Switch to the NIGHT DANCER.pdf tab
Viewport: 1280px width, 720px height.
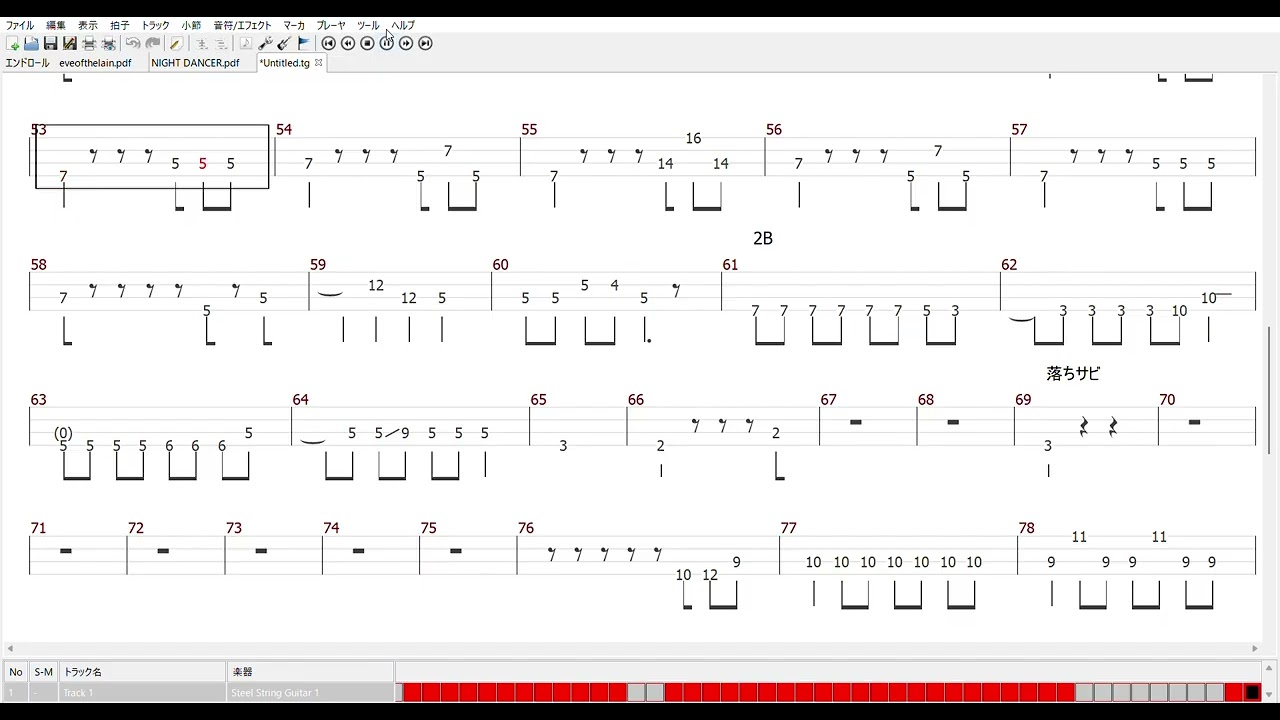(195, 63)
